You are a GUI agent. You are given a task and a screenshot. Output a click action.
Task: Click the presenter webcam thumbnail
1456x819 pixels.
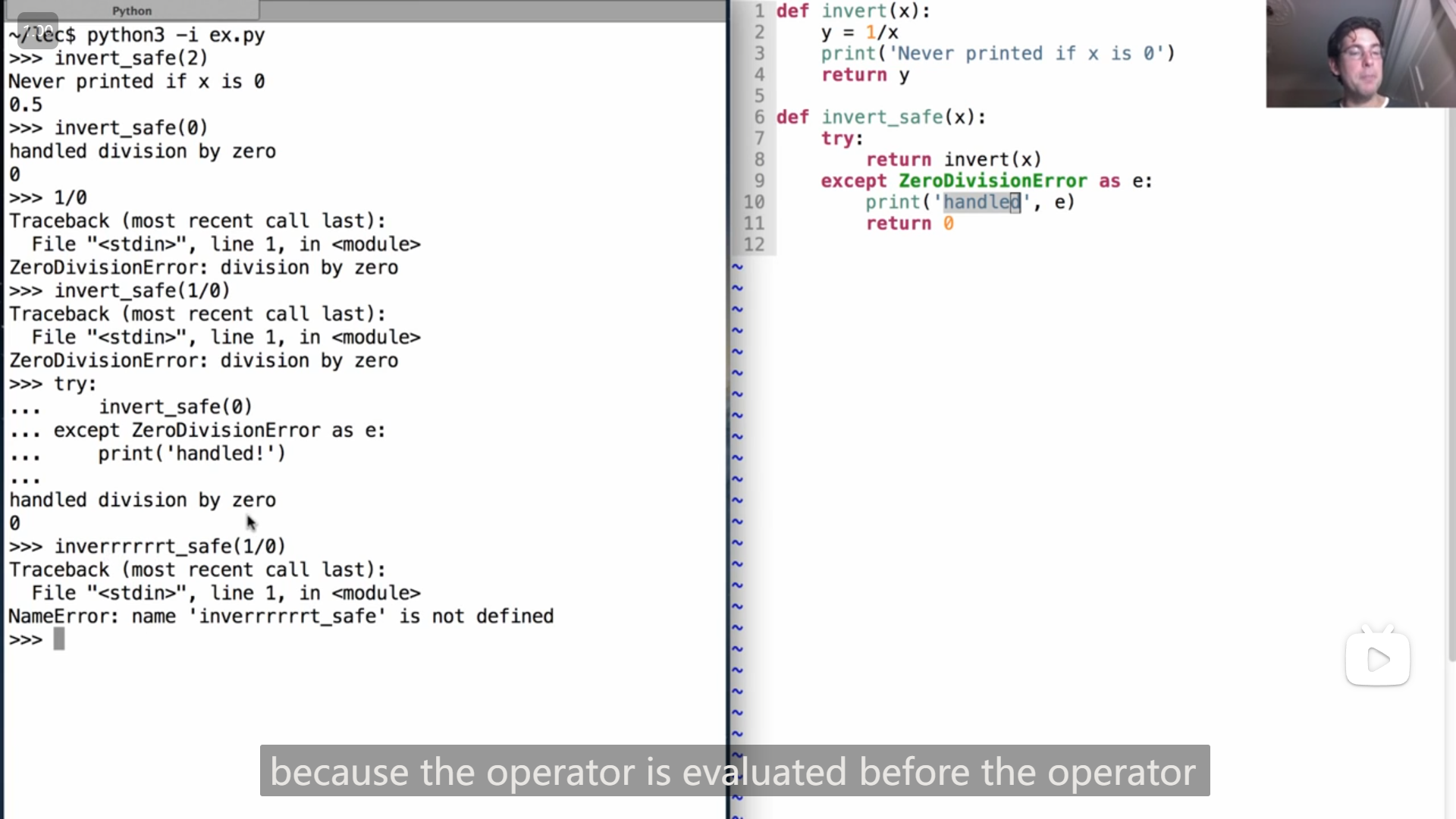tap(1360, 54)
